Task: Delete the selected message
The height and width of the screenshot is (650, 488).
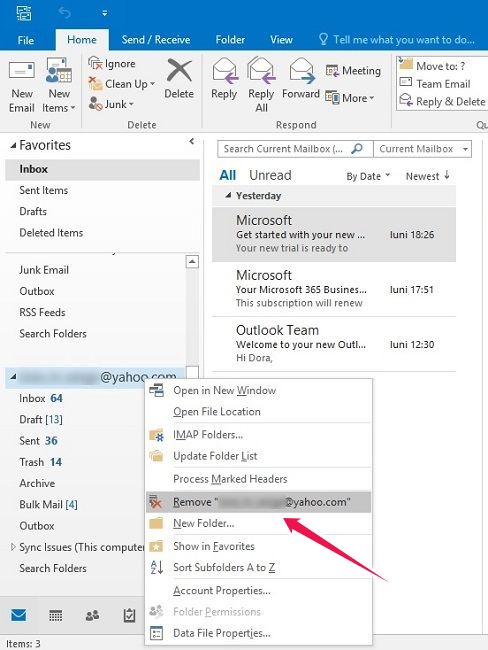Action: point(179,79)
